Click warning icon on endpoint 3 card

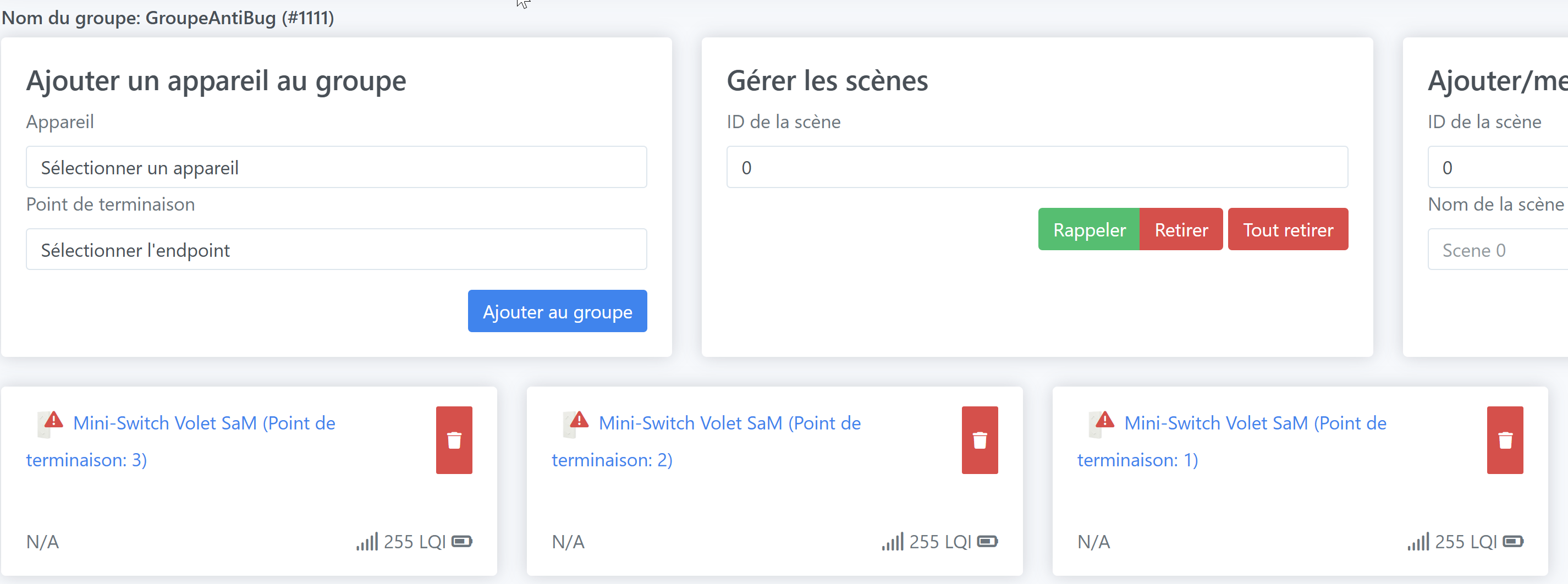tap(53, 419)
